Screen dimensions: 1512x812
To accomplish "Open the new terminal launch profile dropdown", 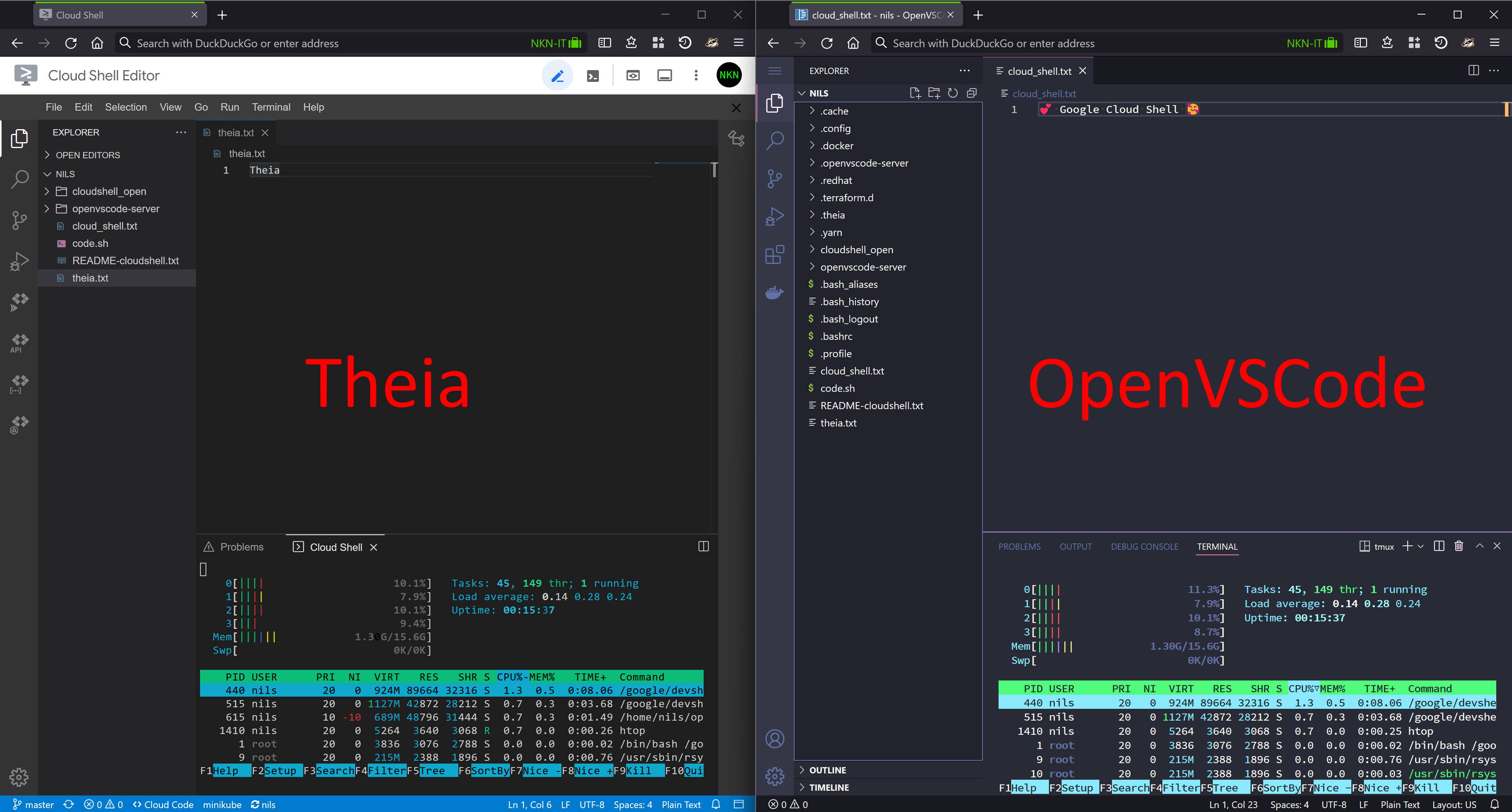I will pyautogui.click(x=1420, y=546).
